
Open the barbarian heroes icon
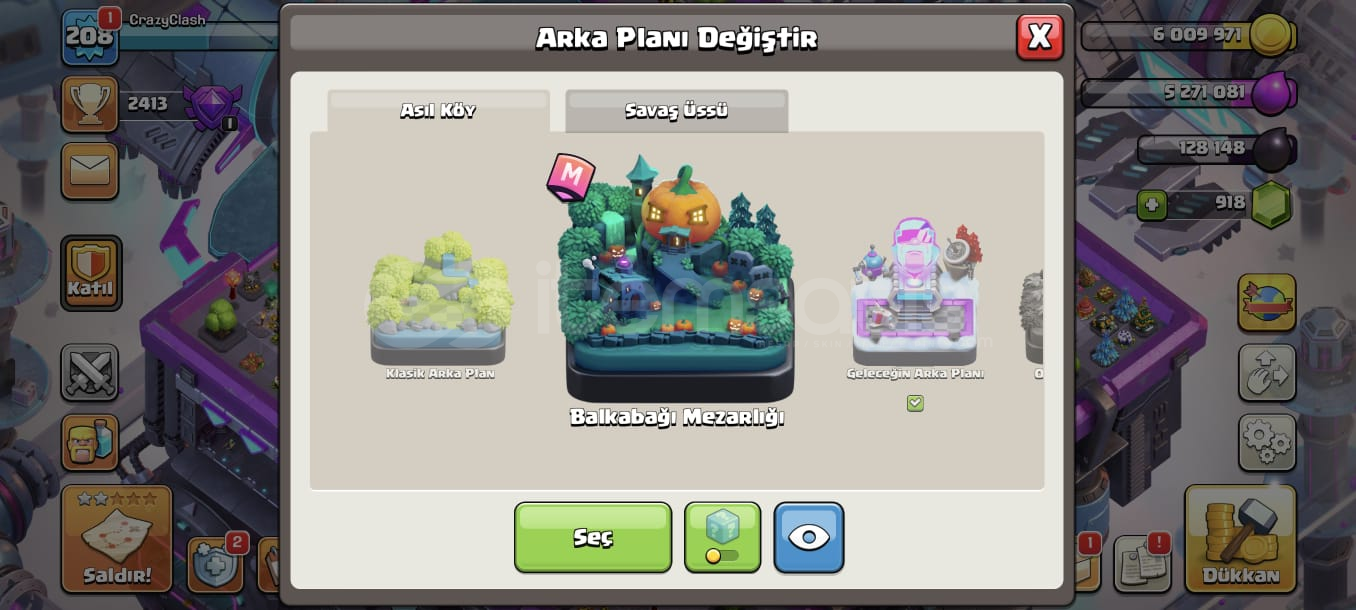click(x=90, y=442)
